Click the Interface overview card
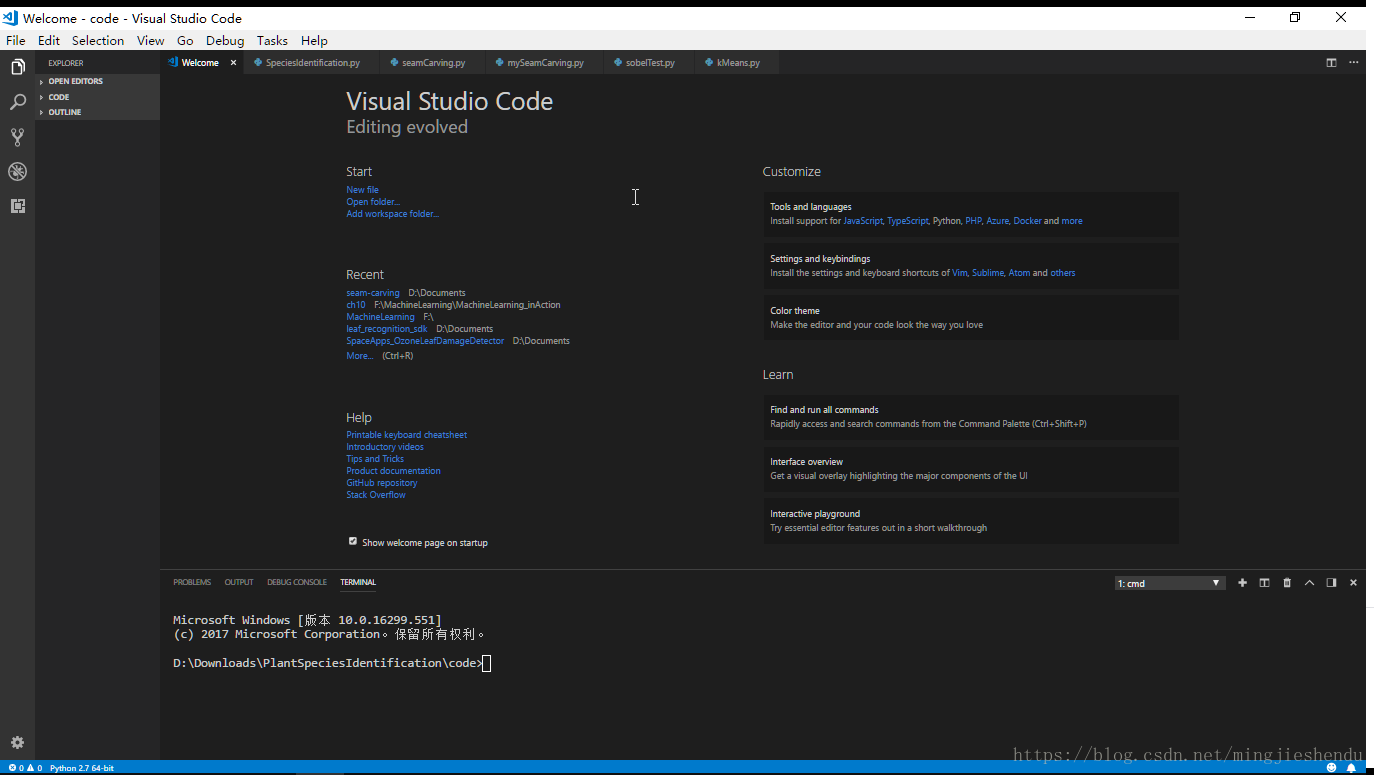Screen dimensions: 1374x775 970,469
